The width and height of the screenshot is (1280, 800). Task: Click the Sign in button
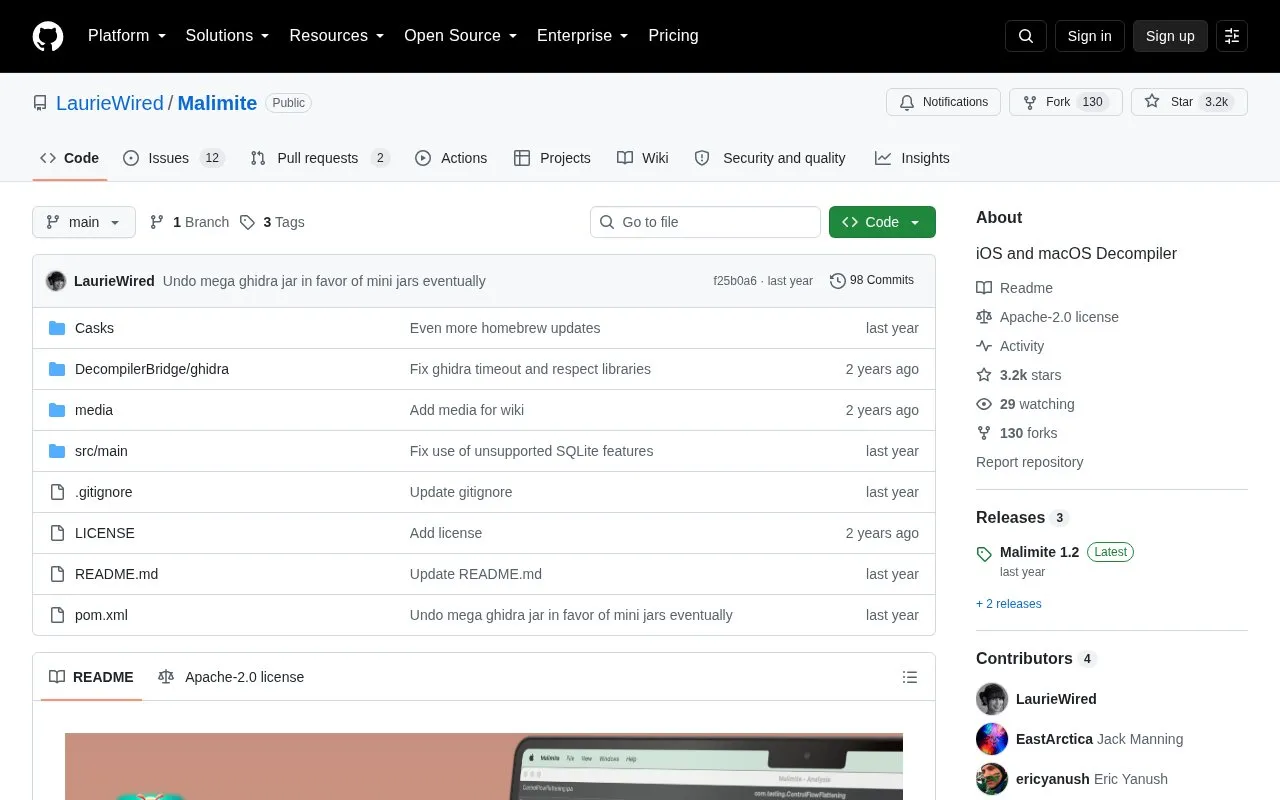pos(1090,36)
